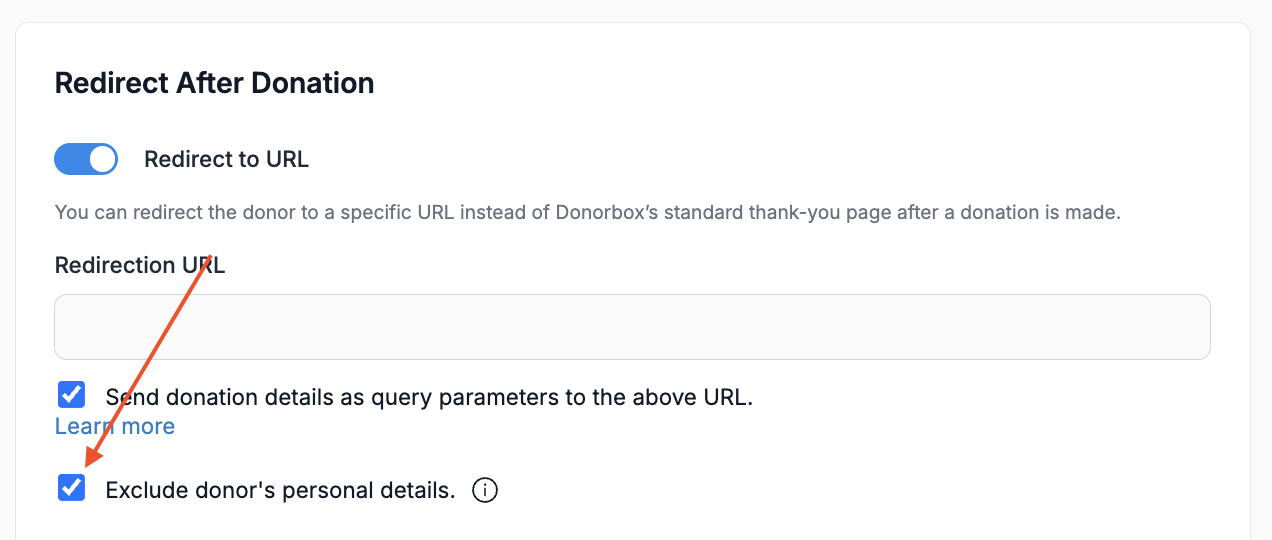Click the white knob of the redirect switch
The image size is (1272, 540).
(102, 159)
